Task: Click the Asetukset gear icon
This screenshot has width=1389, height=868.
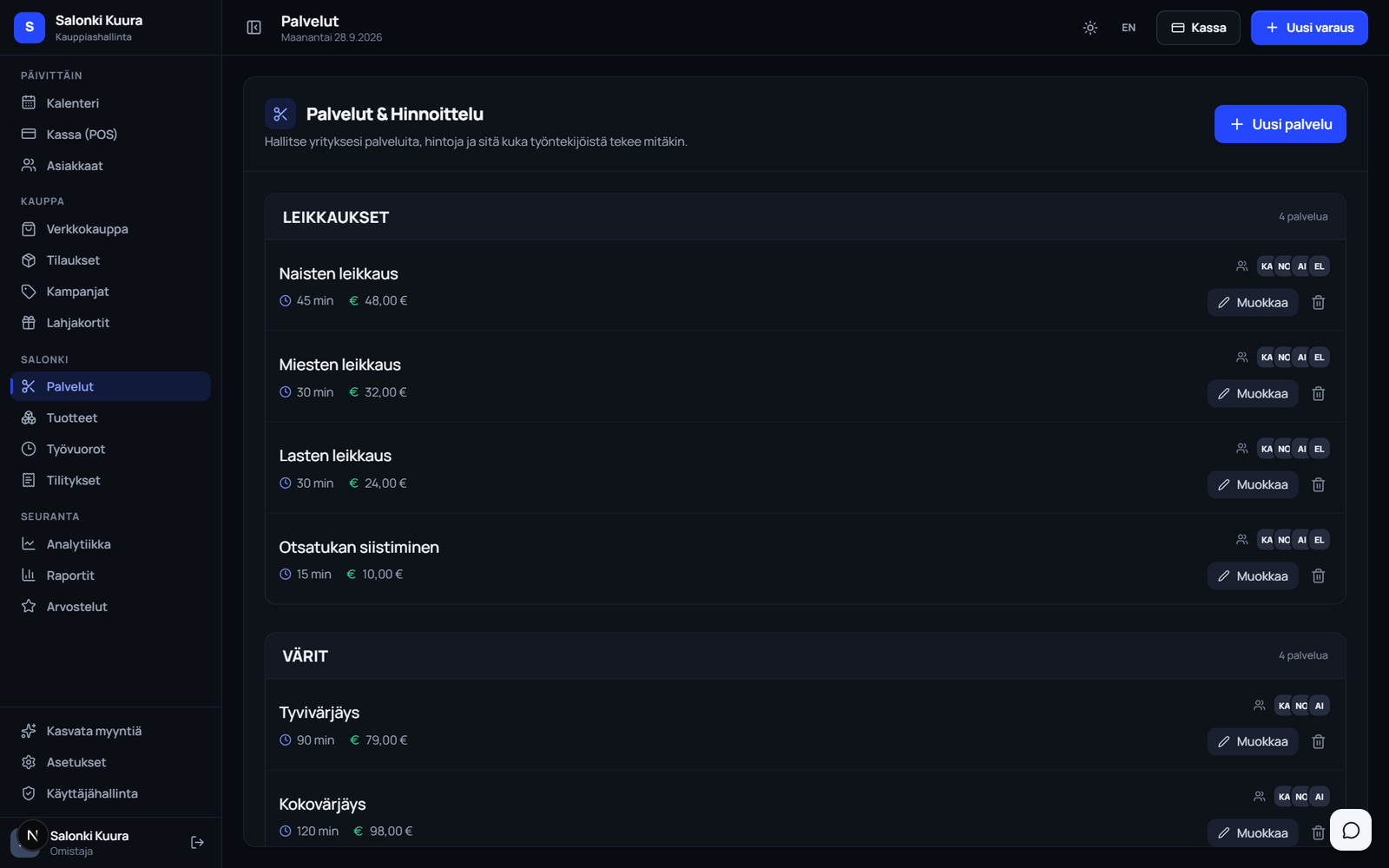Action: click(x=29, y=762)
